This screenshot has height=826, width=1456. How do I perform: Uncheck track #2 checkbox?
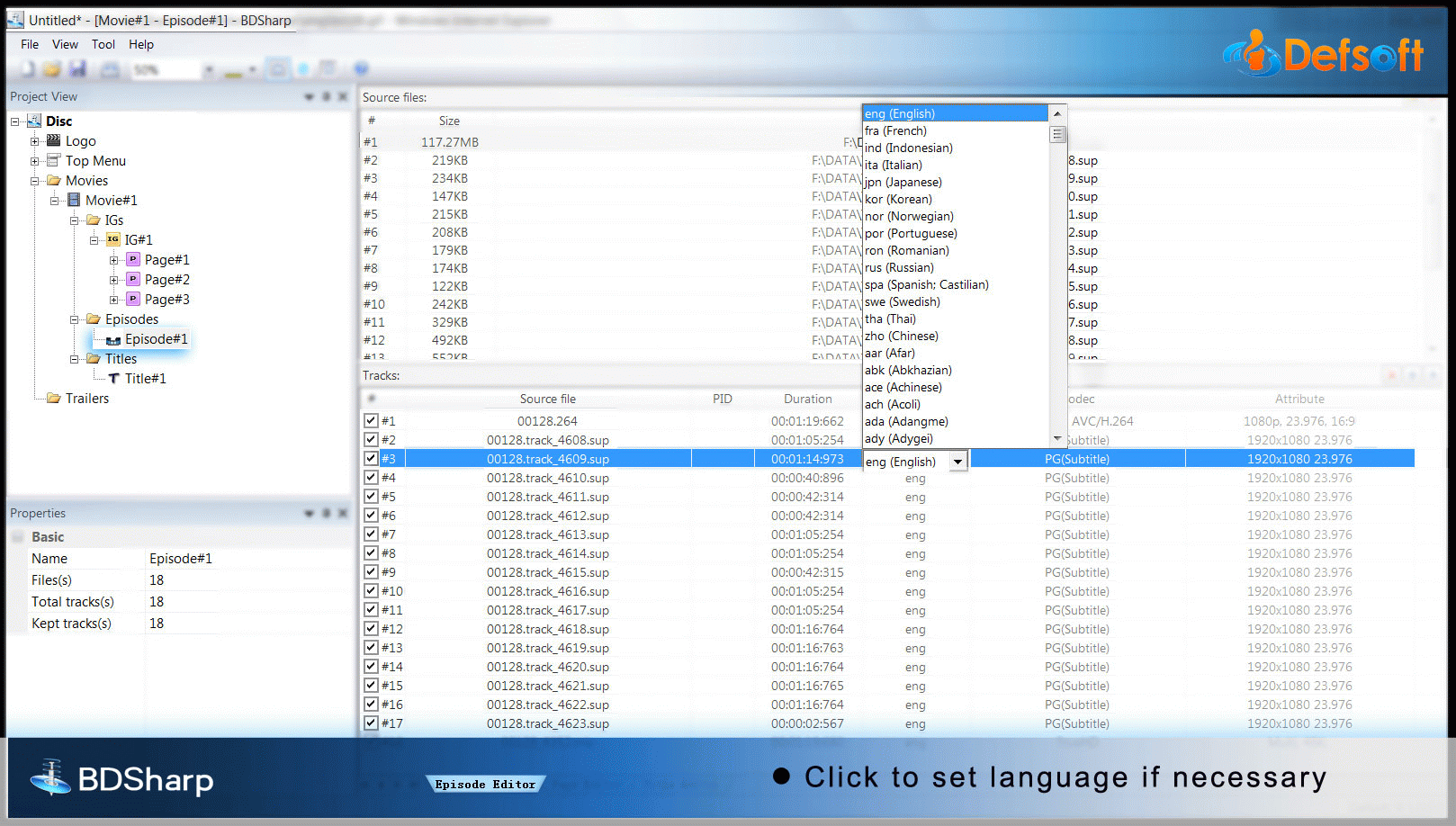(371, 439)
